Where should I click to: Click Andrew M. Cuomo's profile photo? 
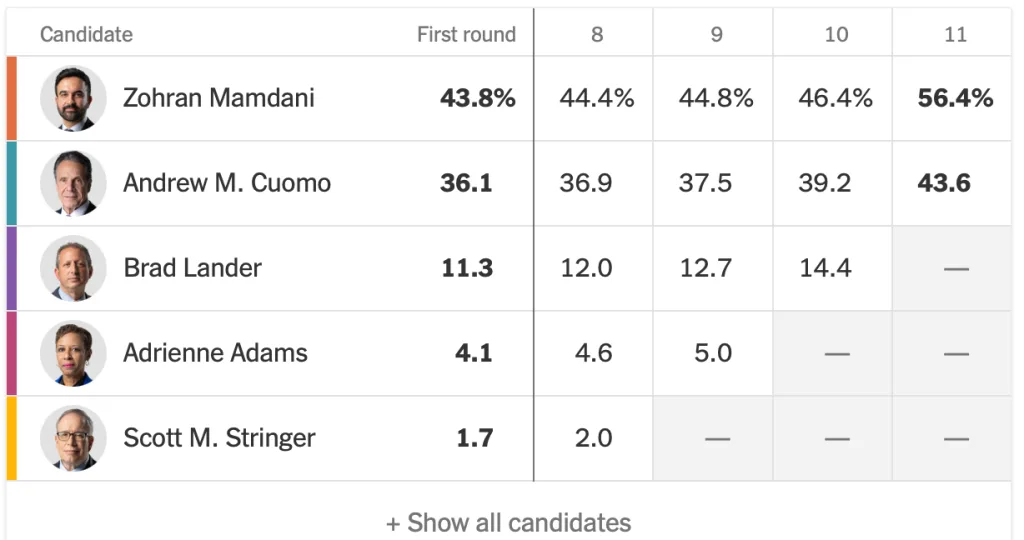click(73, 183)
